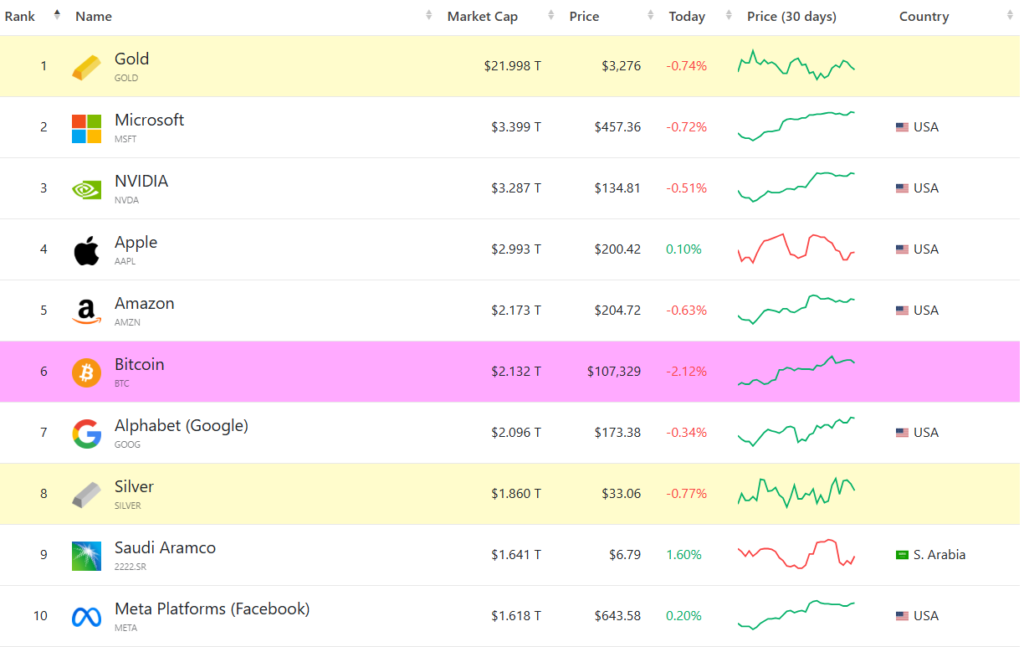This screenshot has height=647, width=1024.
Task: Open the Apple company link
Action: click(x=136, y=242)
